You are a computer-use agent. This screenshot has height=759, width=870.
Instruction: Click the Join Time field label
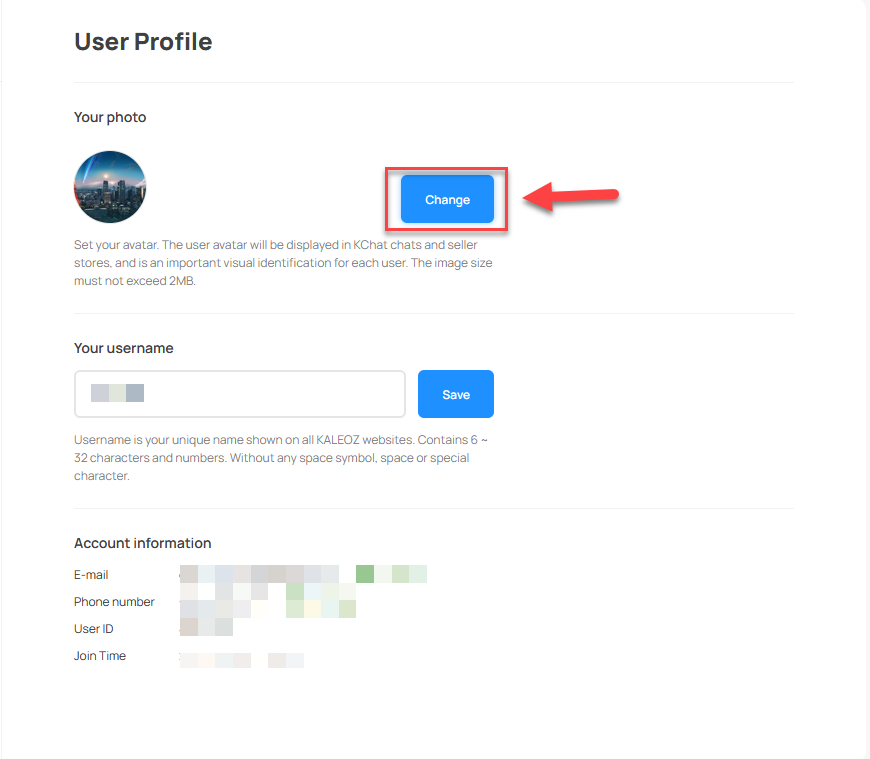point(100,656)
